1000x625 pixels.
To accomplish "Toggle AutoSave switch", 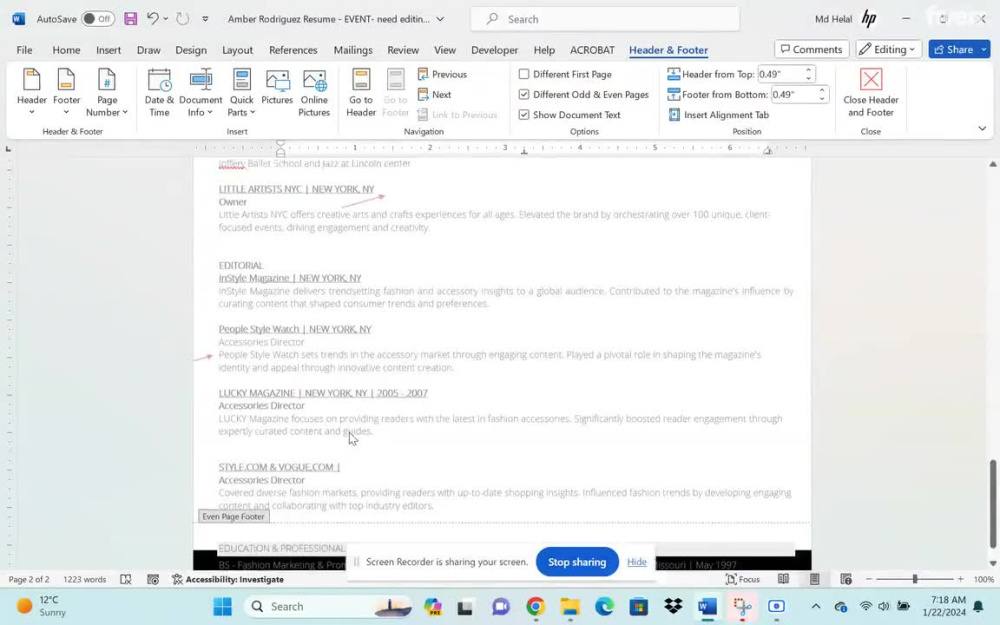I will click(98, 18).
